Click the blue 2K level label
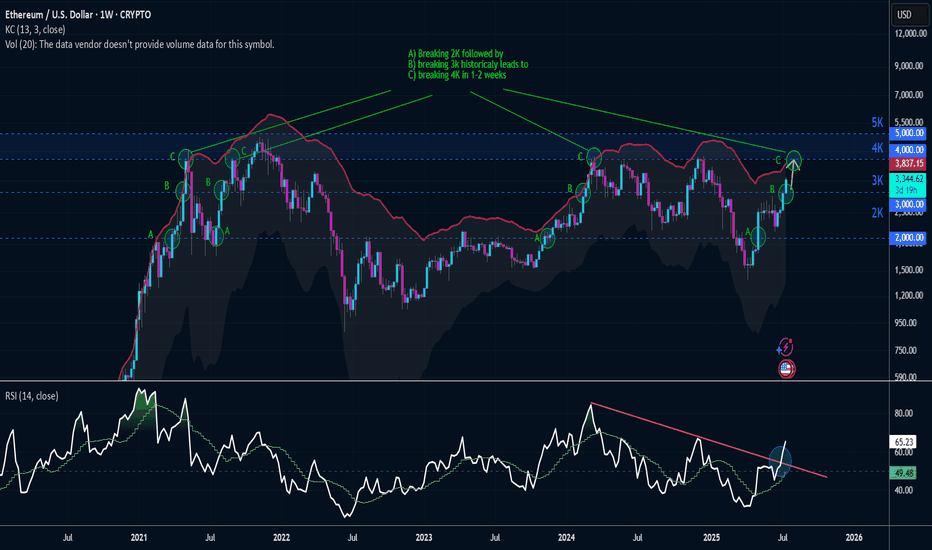932x550 pixels. click(877, 213)
